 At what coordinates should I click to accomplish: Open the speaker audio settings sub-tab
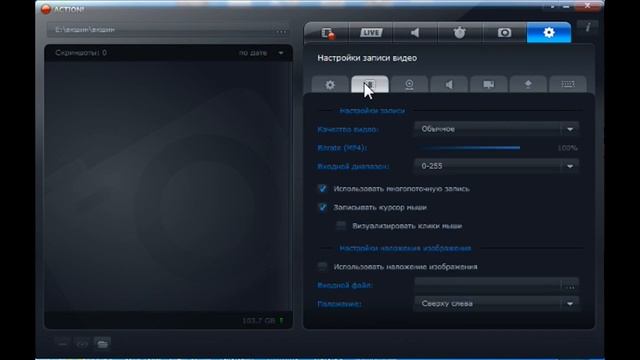tap(449, 84)
